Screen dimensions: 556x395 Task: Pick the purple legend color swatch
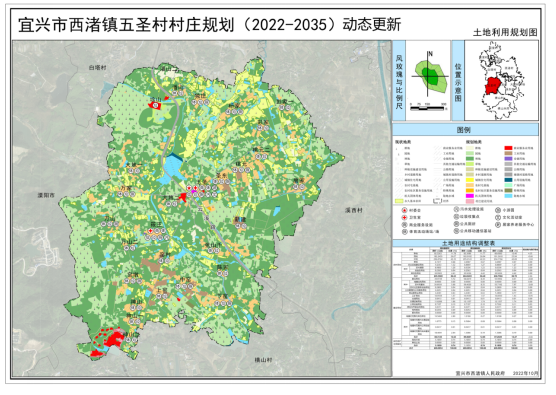(x=509, y=159)
